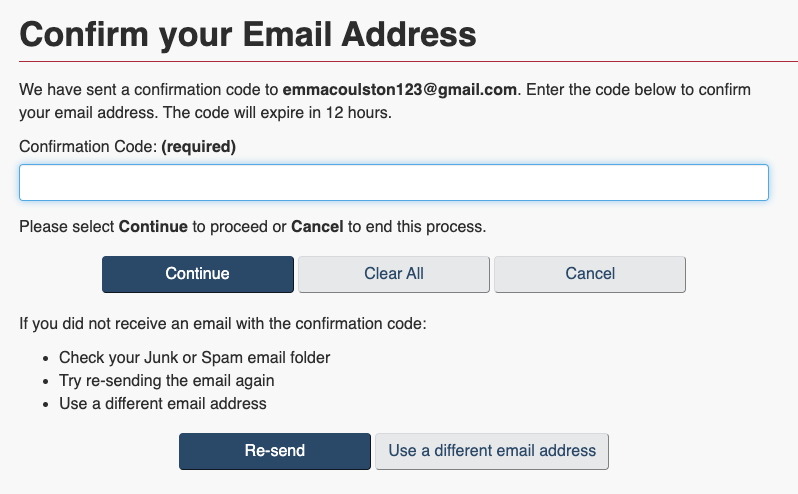Click the Try re-sending the email bullet
The image size is (798, 494).
tap(166, 381)
